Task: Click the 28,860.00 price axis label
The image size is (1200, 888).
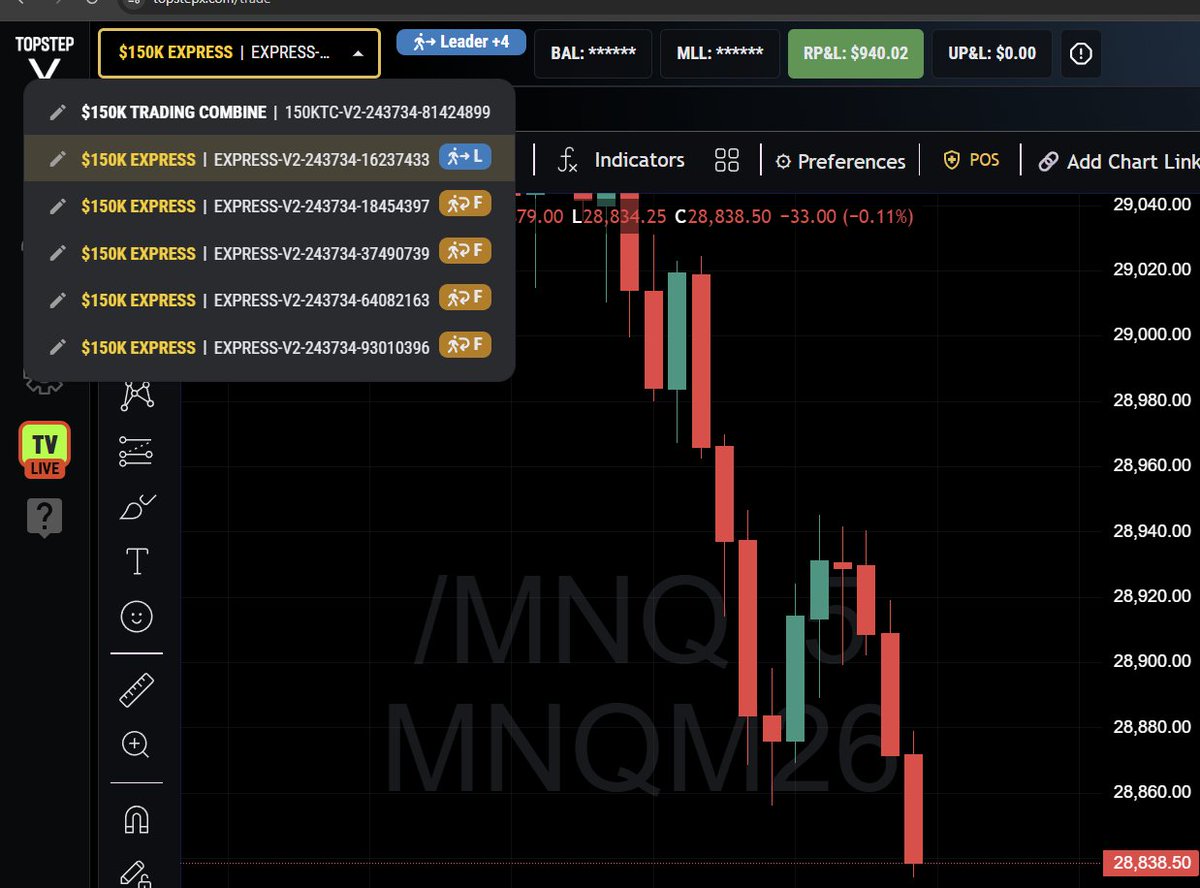Action: click(x=1151, y=792)
